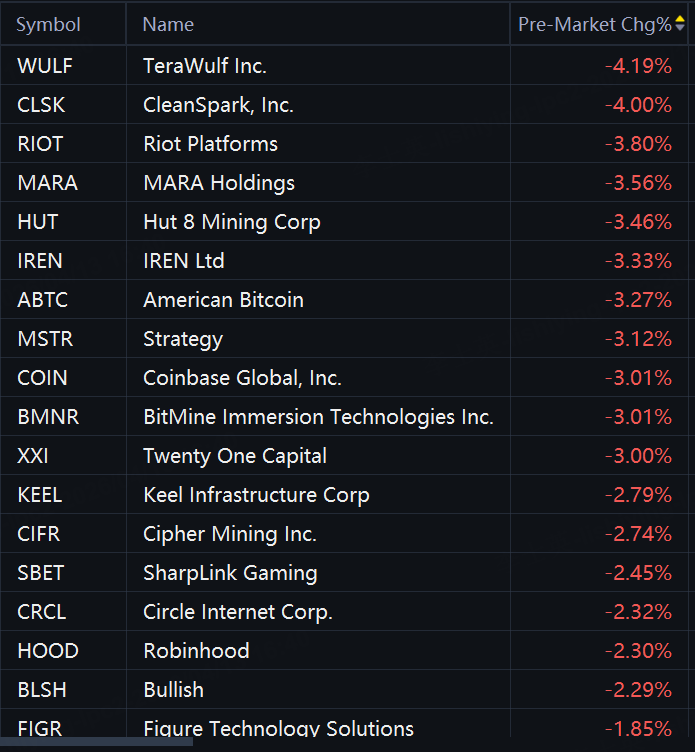Open Circle Internet Corp. entry
695x752 pixels.
click(238, 612)
